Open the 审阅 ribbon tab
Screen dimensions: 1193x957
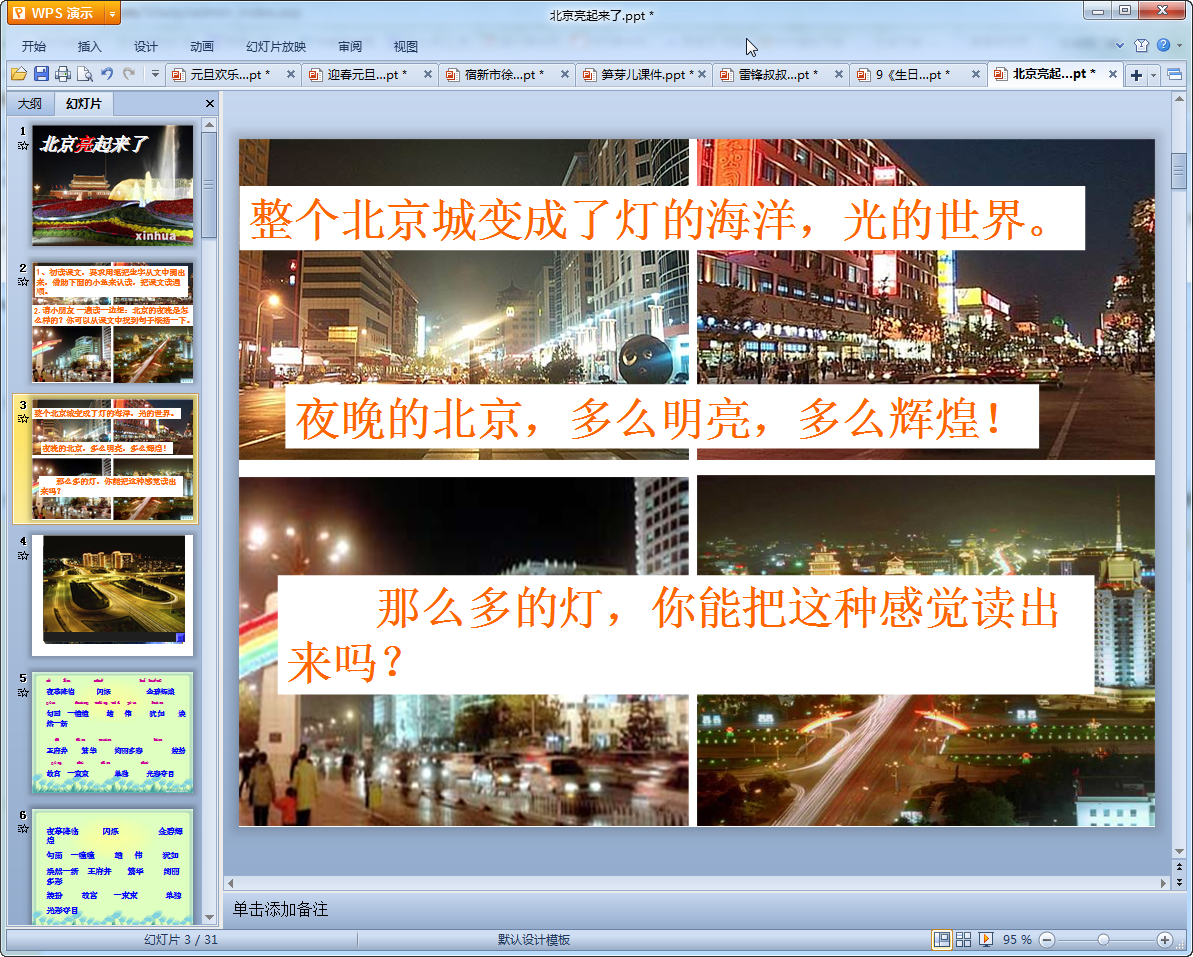click(x=350, y=46)
